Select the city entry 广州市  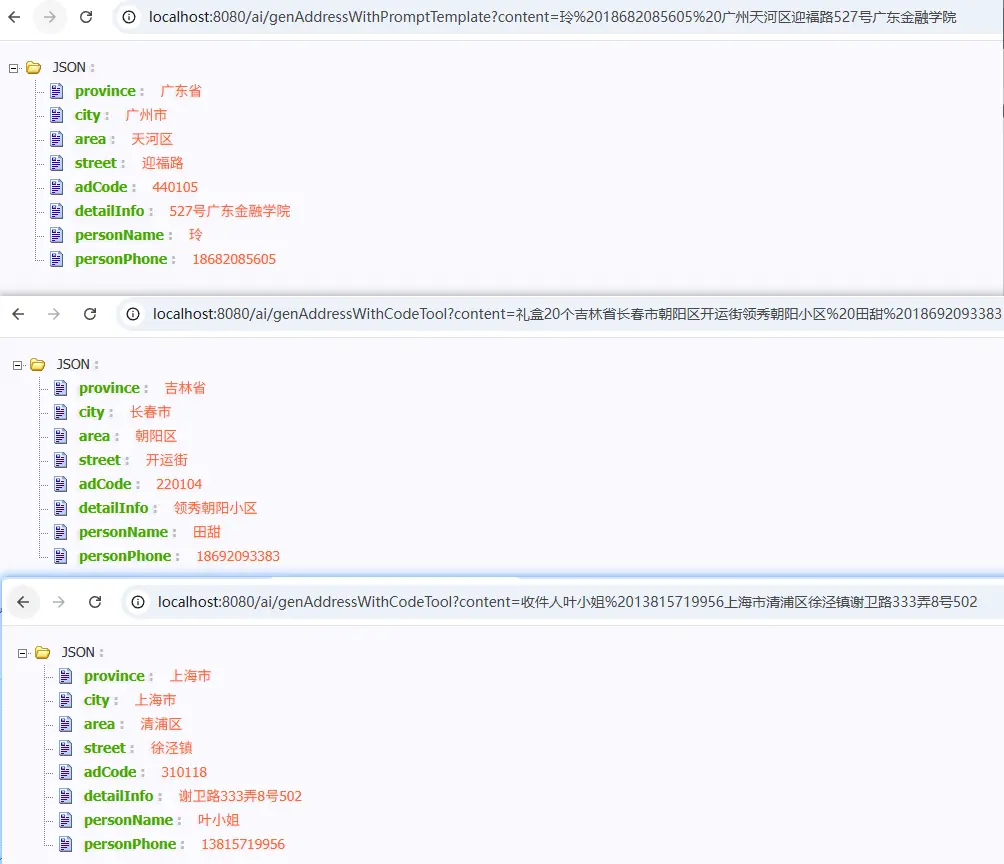point(146,115)
